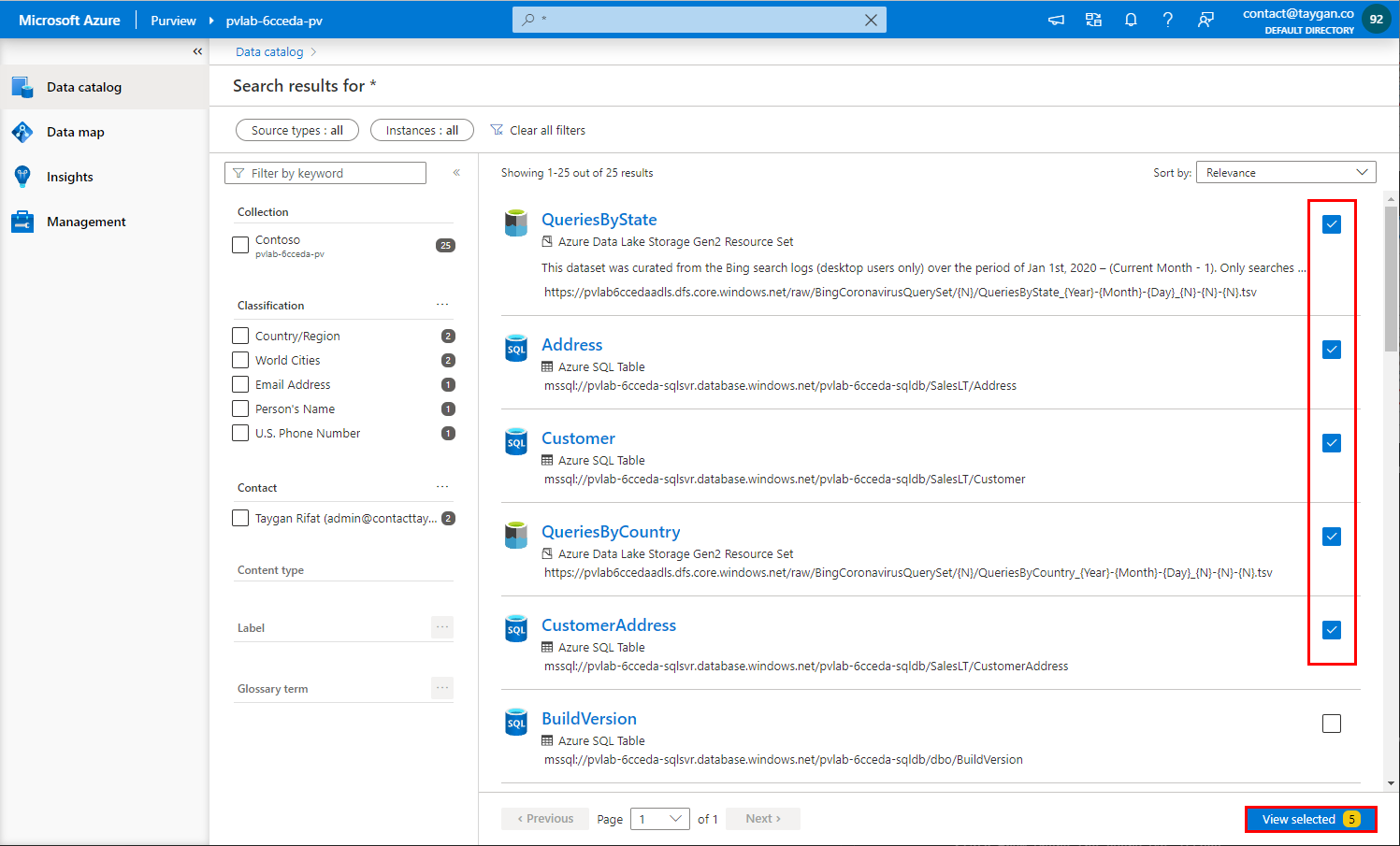Screen dimensions: 1400x846
Task: Select Insights in the sidebar
Action: [104, 177]
